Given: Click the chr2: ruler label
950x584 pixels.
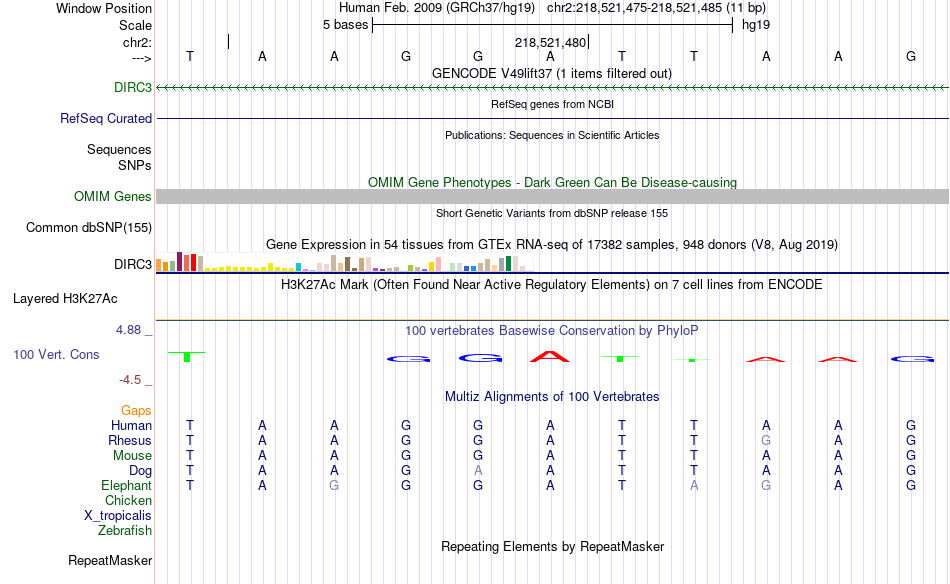Looking at the screenshot, I should coord(137,42).
